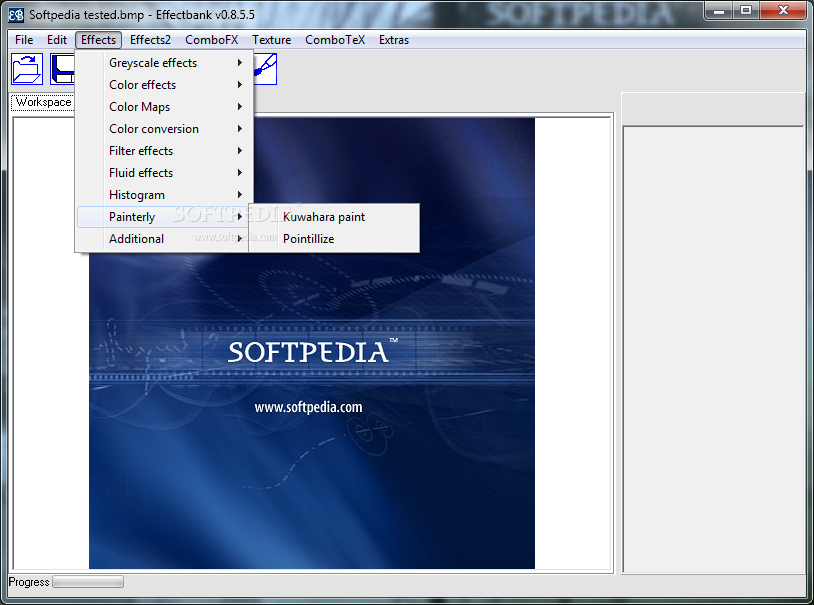Open the Texture menu
Image resolution: width=814 pixels, height=605 pixels.
click(x=272, y=40)
